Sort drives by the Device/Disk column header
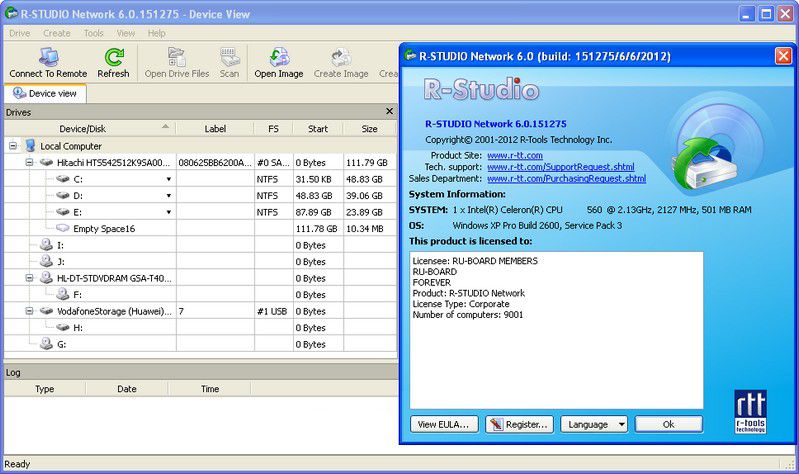 pos(90,129)
